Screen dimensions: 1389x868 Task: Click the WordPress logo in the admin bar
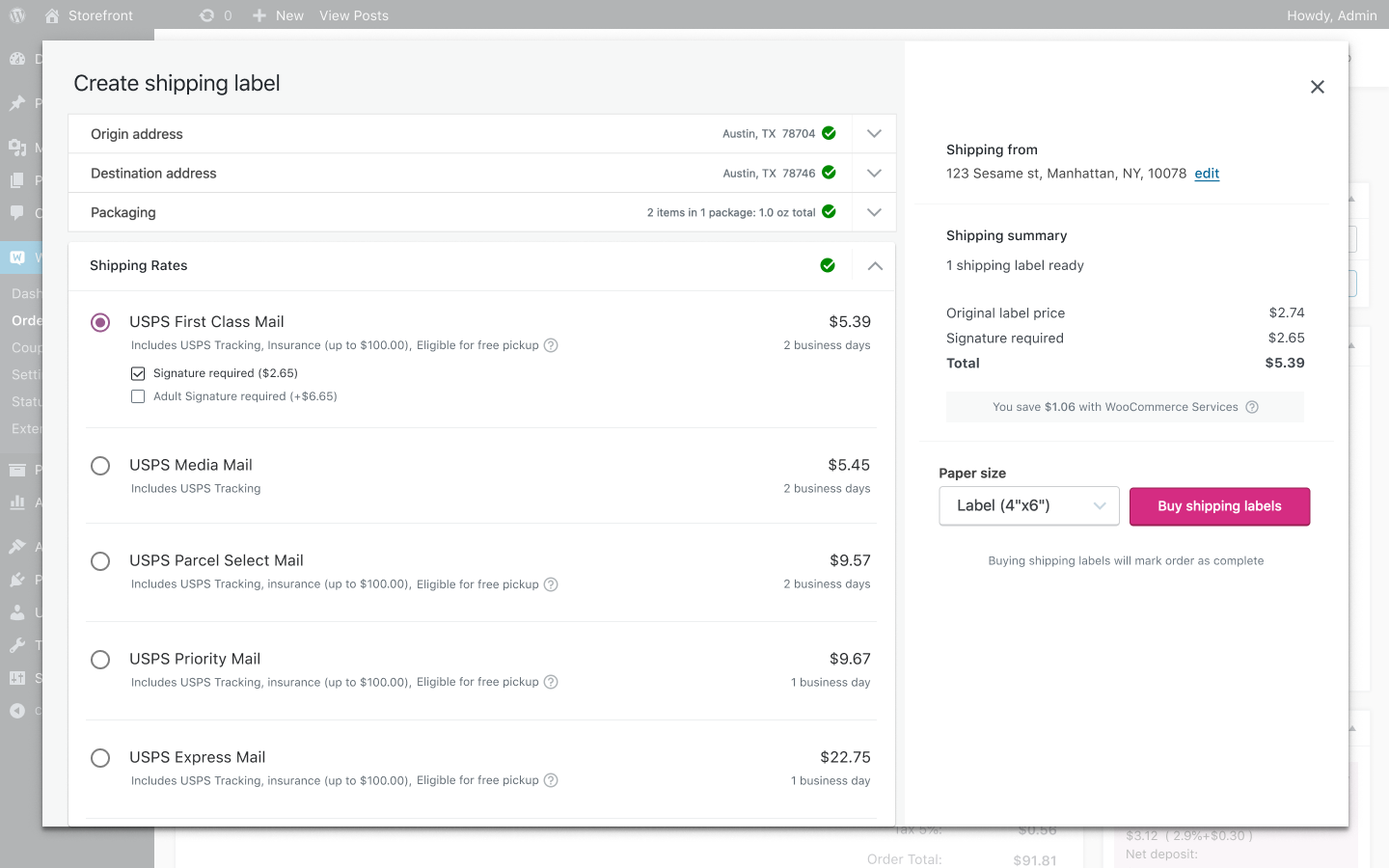[17, 15]
